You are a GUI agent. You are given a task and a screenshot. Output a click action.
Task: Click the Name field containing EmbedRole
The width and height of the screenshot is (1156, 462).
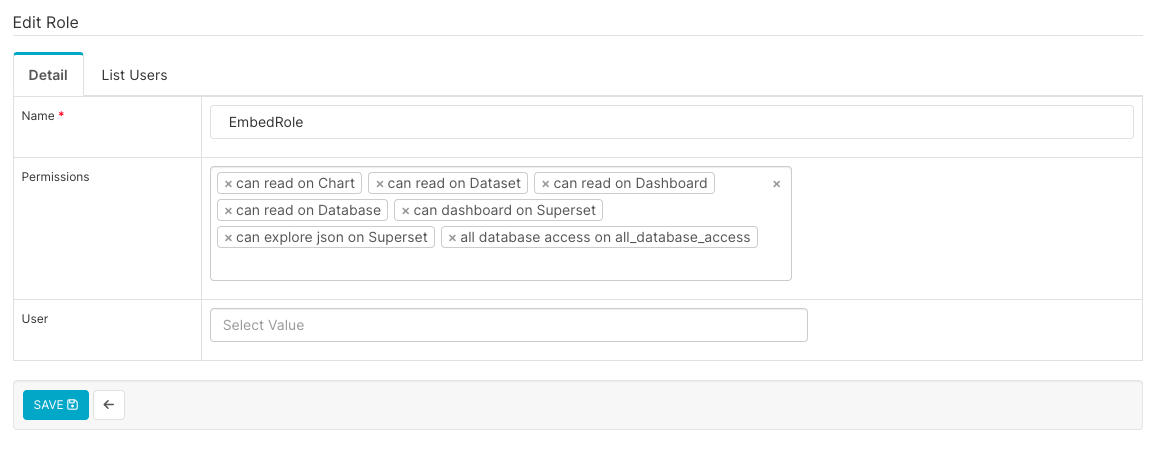(671, 122)
